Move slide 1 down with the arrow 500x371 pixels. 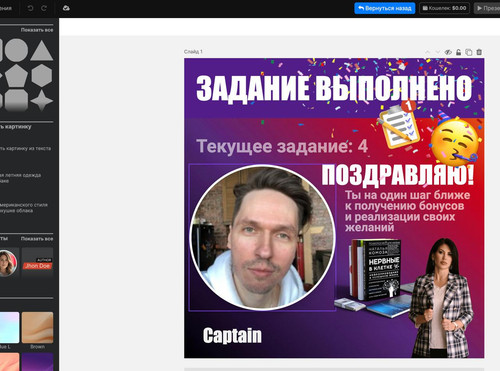pos(438,52)
